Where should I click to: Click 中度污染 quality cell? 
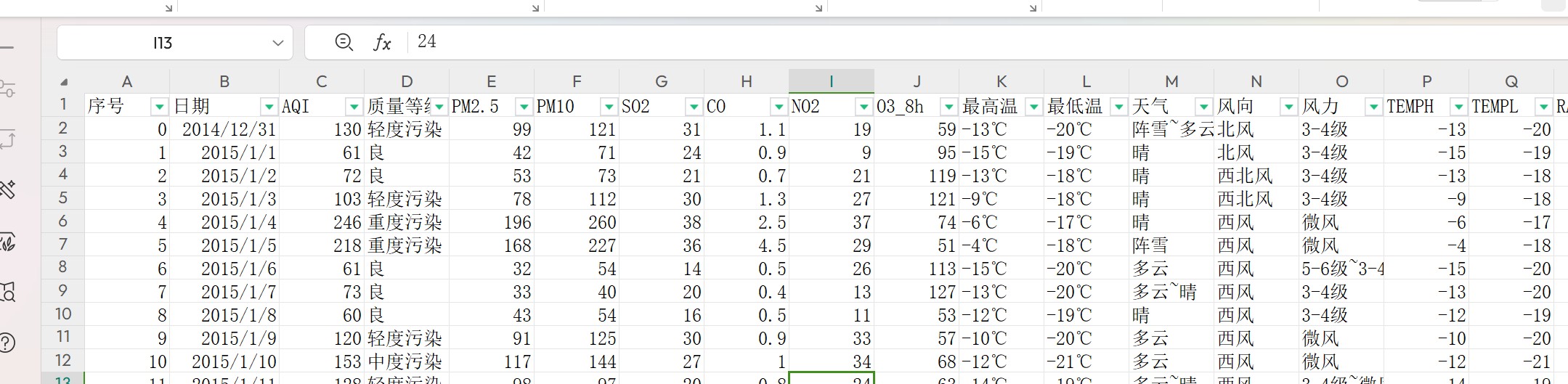(407, 361)
